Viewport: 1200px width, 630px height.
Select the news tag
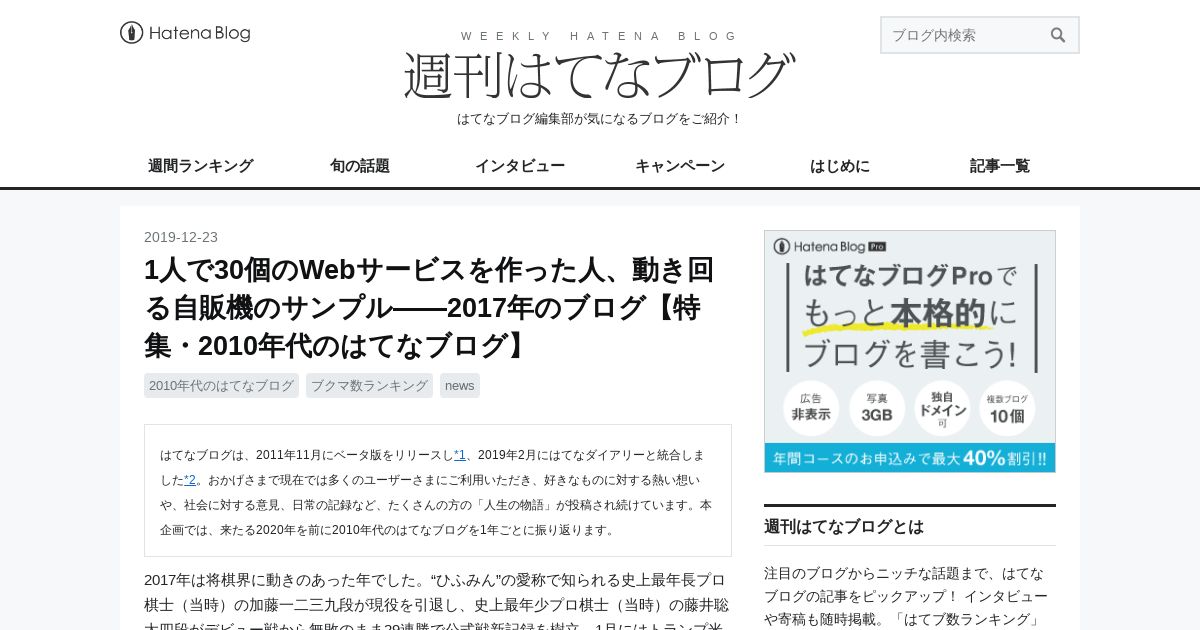(460, 386)
